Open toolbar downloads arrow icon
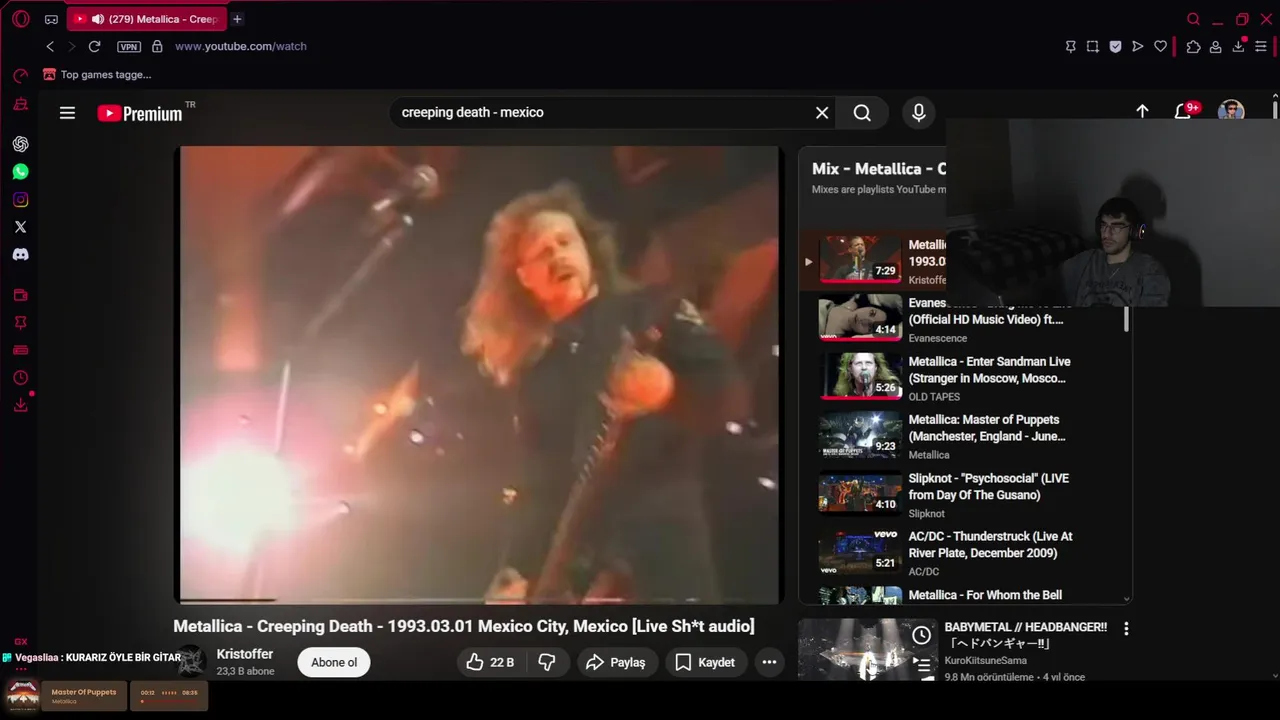Viewport: 1280px width, 720px height. [1239, 46]
